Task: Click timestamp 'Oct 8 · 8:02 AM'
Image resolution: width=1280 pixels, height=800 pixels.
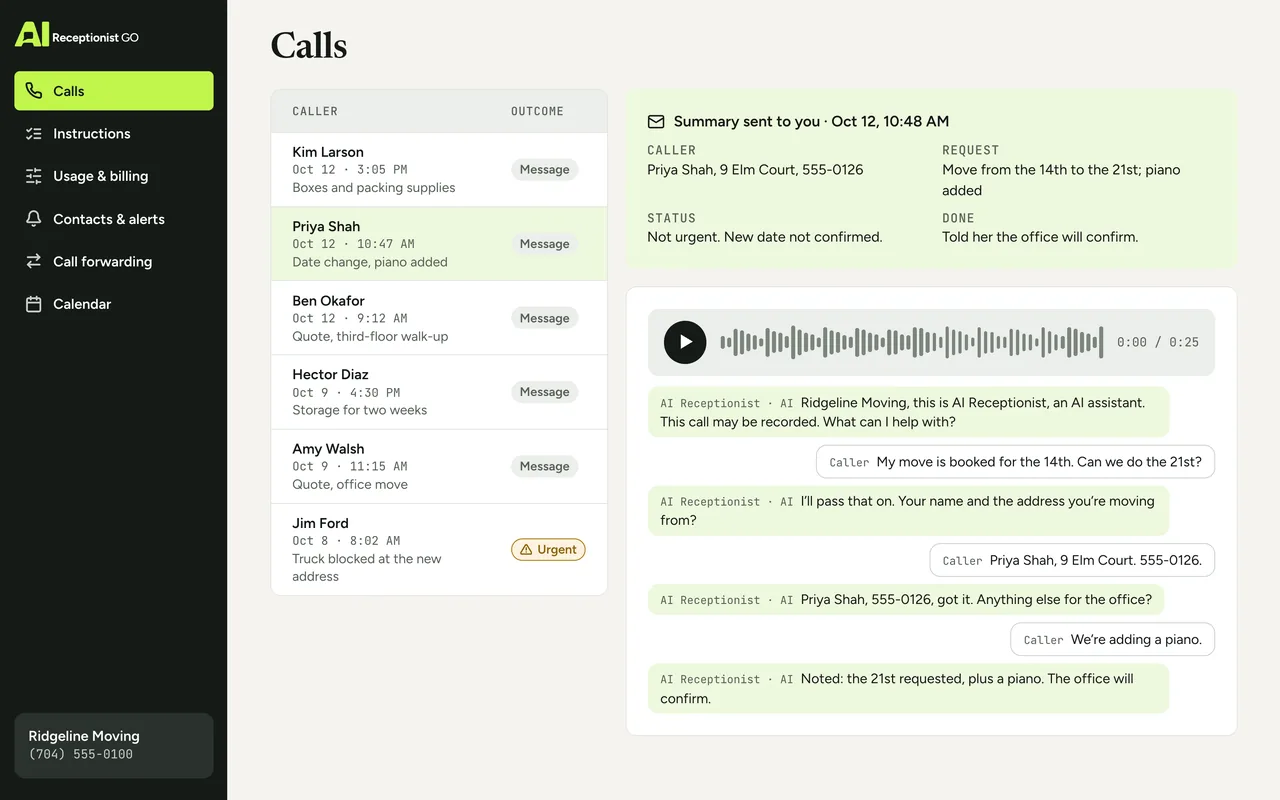Action: click(346, 541)
